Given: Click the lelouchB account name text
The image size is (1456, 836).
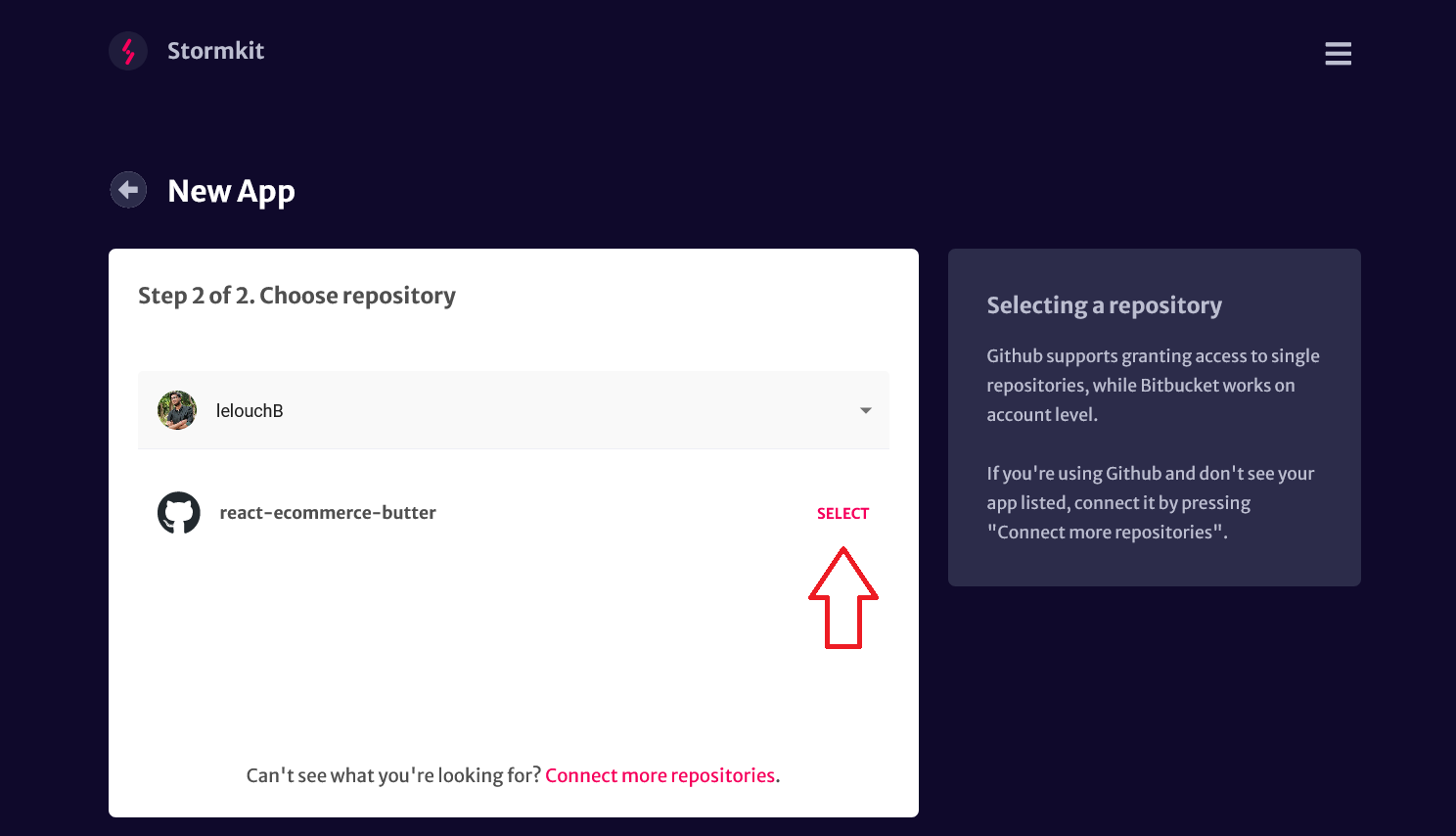Looking at the screenshot, I should (250, 411).
